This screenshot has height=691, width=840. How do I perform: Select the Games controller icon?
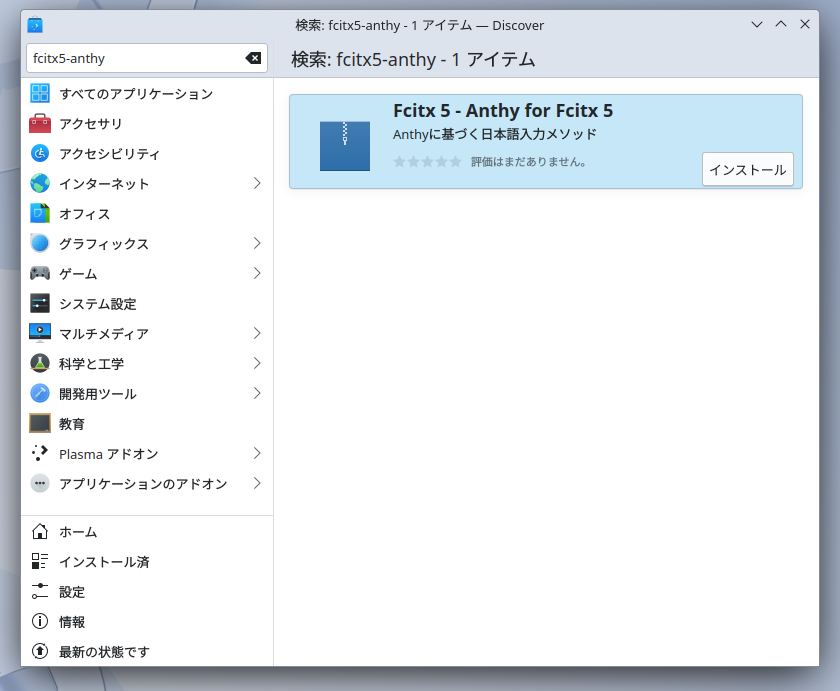(40, 274)
